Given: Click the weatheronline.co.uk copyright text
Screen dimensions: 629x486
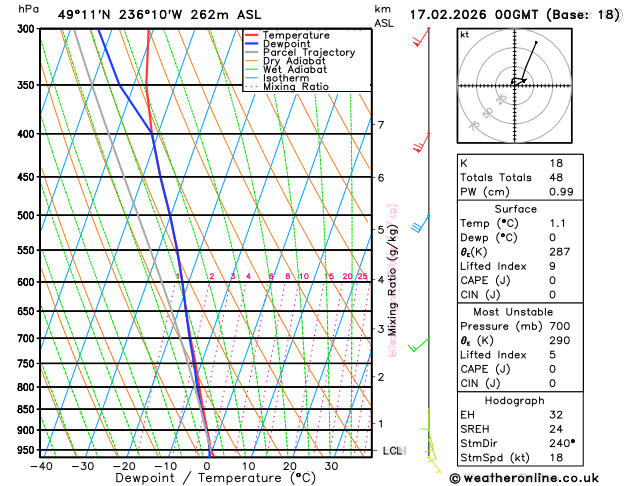Looking at the screenshot, I should (524, 478).
